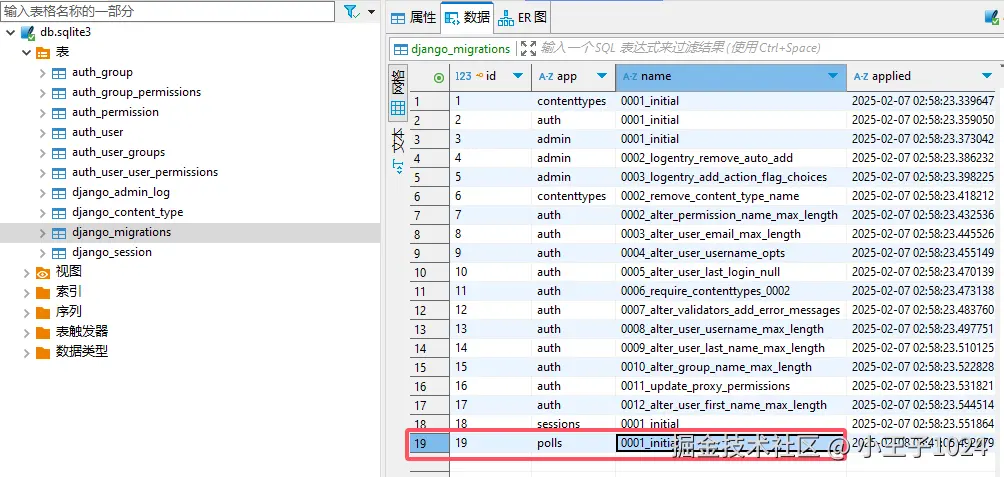
Task: Click the polls app cell
Action: click(573, 443)
